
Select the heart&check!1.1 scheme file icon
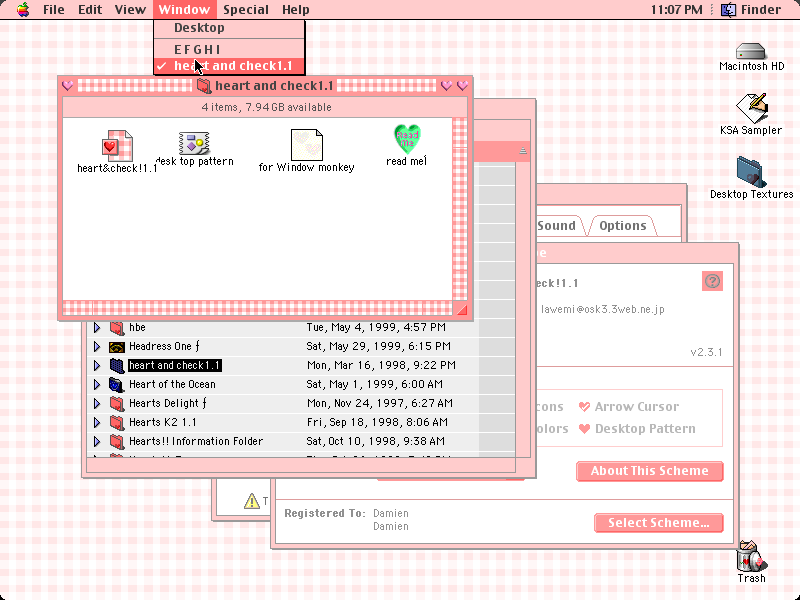pos(117,145)
